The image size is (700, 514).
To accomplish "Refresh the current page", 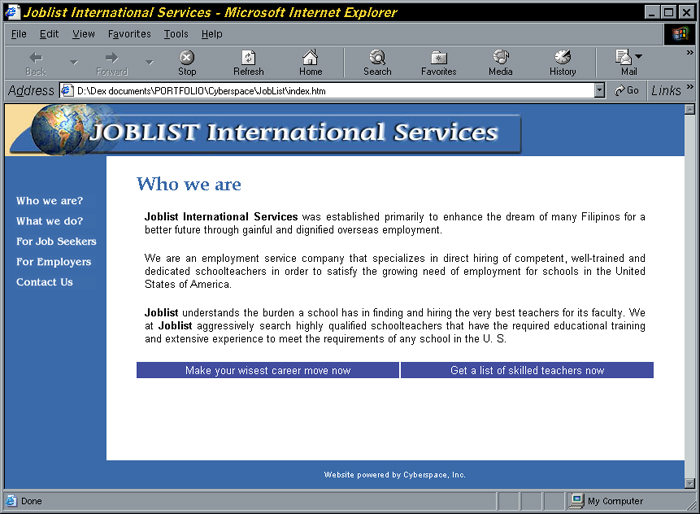I will (248, 63).
